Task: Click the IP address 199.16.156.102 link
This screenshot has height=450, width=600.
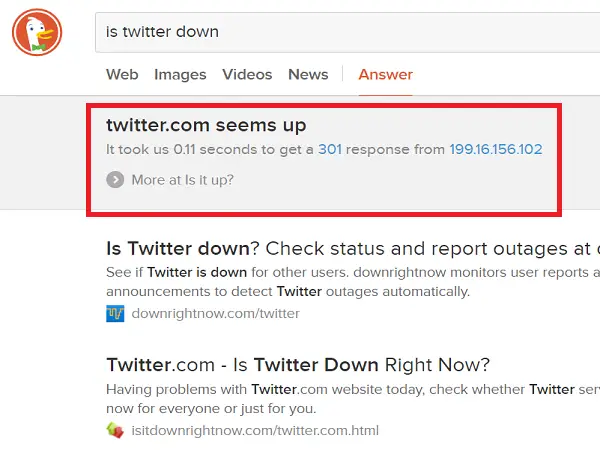Action: [x=496, y=149]
